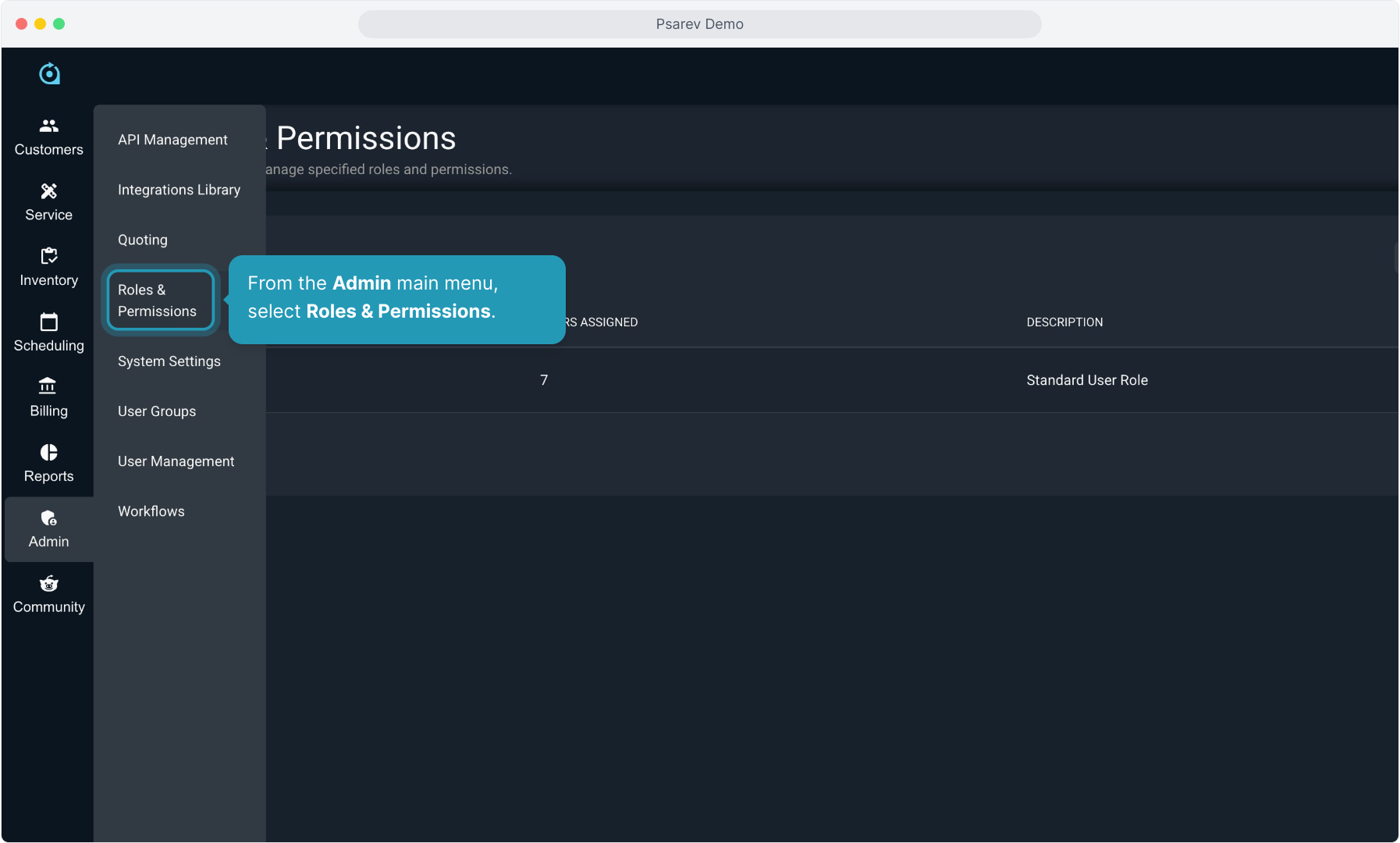Viewport: 1400px width, 843px height.
Task: Click the Psarev logo icon
Action: click(49, 73)
